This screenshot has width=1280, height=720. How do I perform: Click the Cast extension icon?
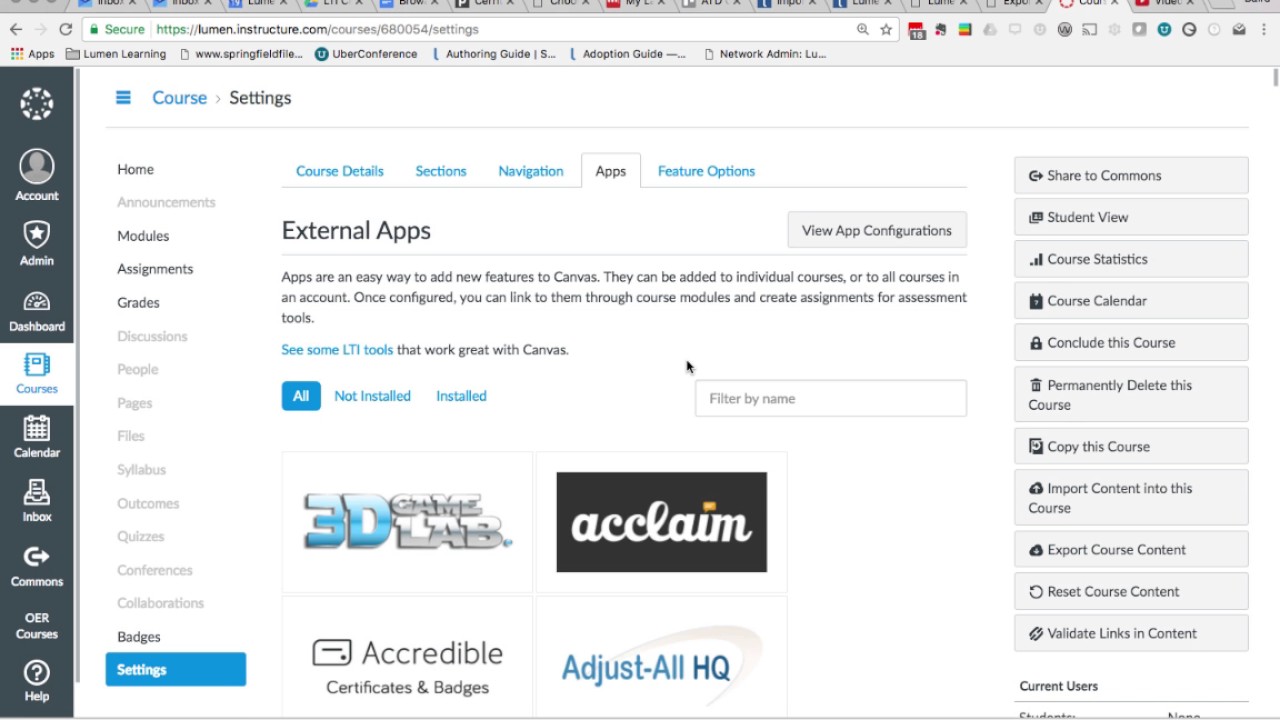[x=1089, y=30]
